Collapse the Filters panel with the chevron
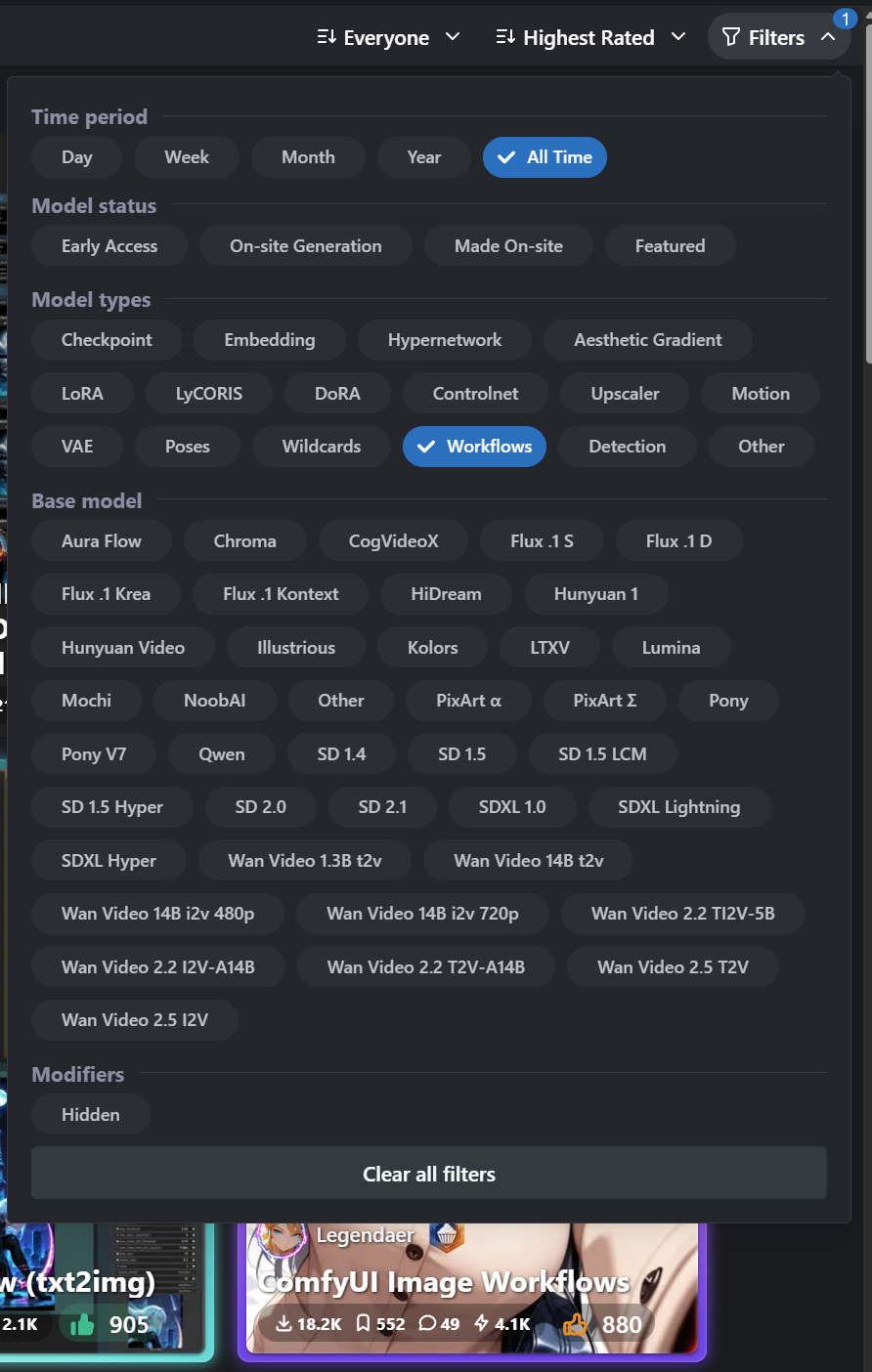Viewport: 872px width, 1372px height. pos(828,37)
